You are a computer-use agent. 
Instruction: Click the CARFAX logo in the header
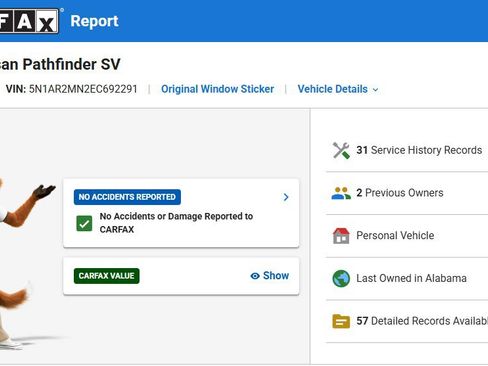29,21
